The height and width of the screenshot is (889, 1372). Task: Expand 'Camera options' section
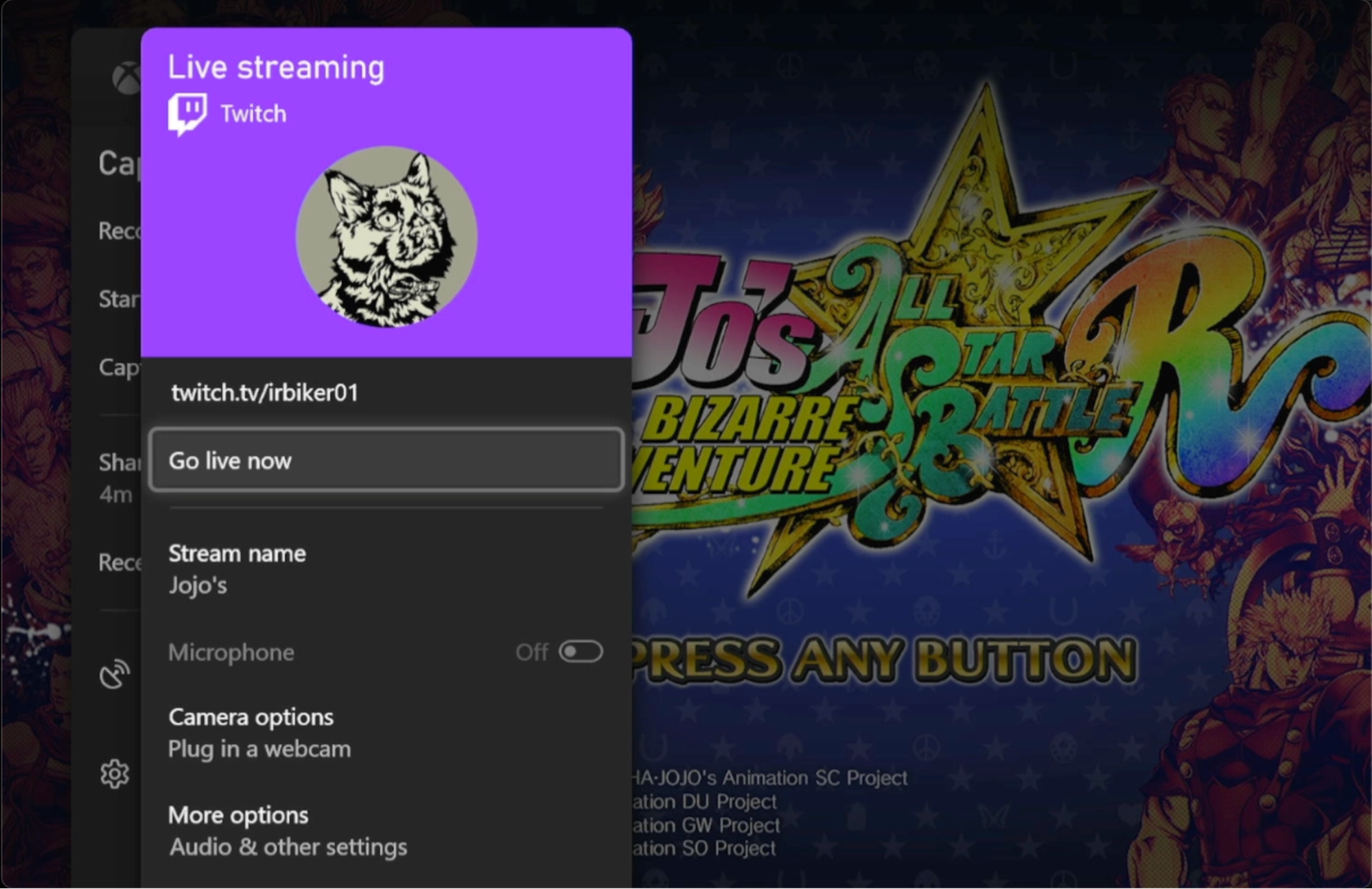[x=250, y=717]
